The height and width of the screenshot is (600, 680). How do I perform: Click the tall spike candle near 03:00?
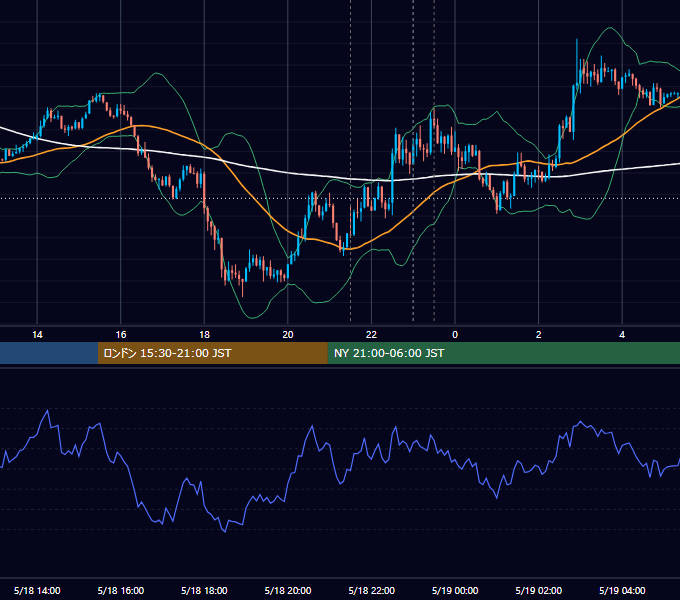[577, 65]
